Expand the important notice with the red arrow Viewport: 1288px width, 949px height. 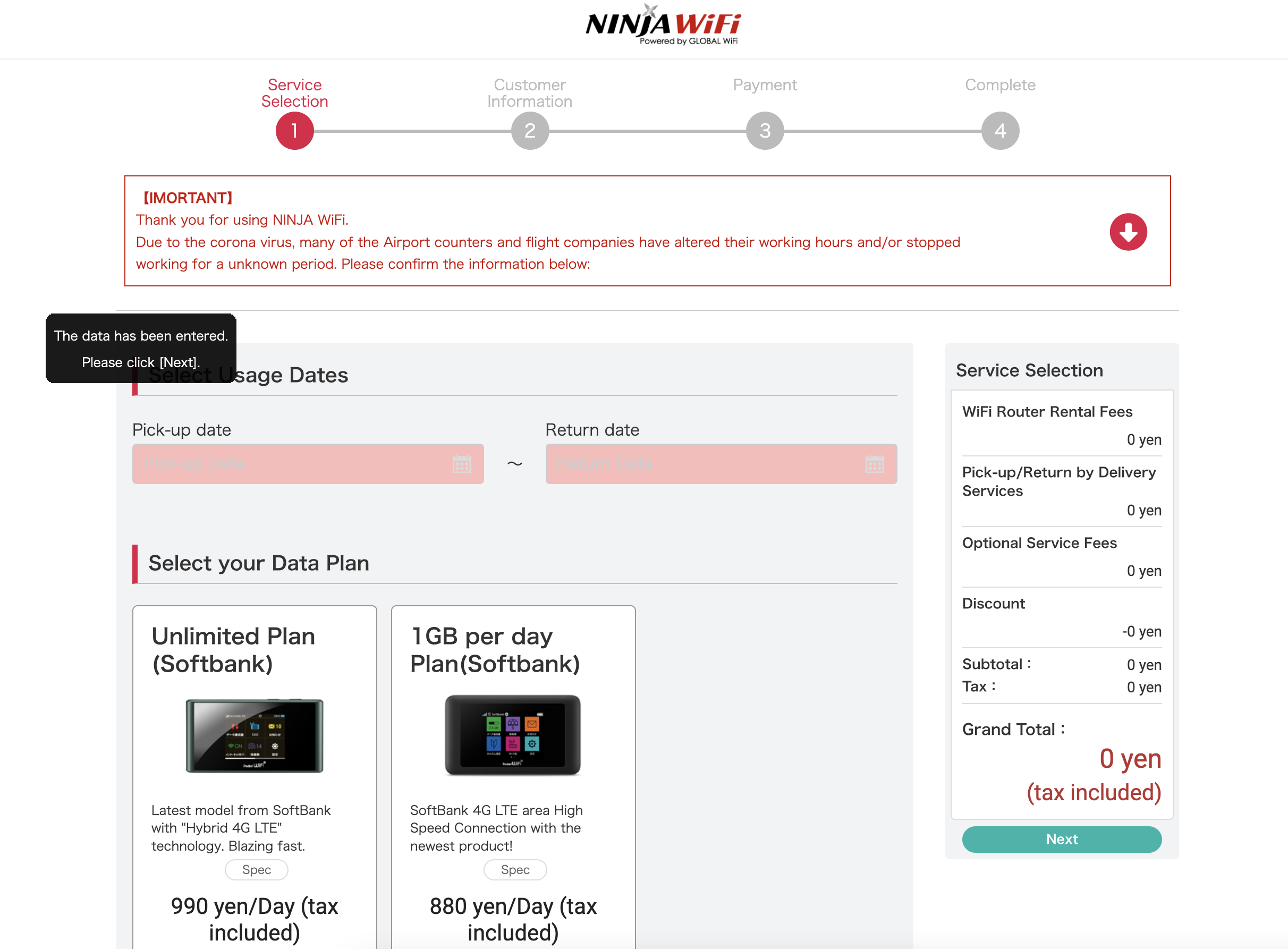tap(1128, 232)
